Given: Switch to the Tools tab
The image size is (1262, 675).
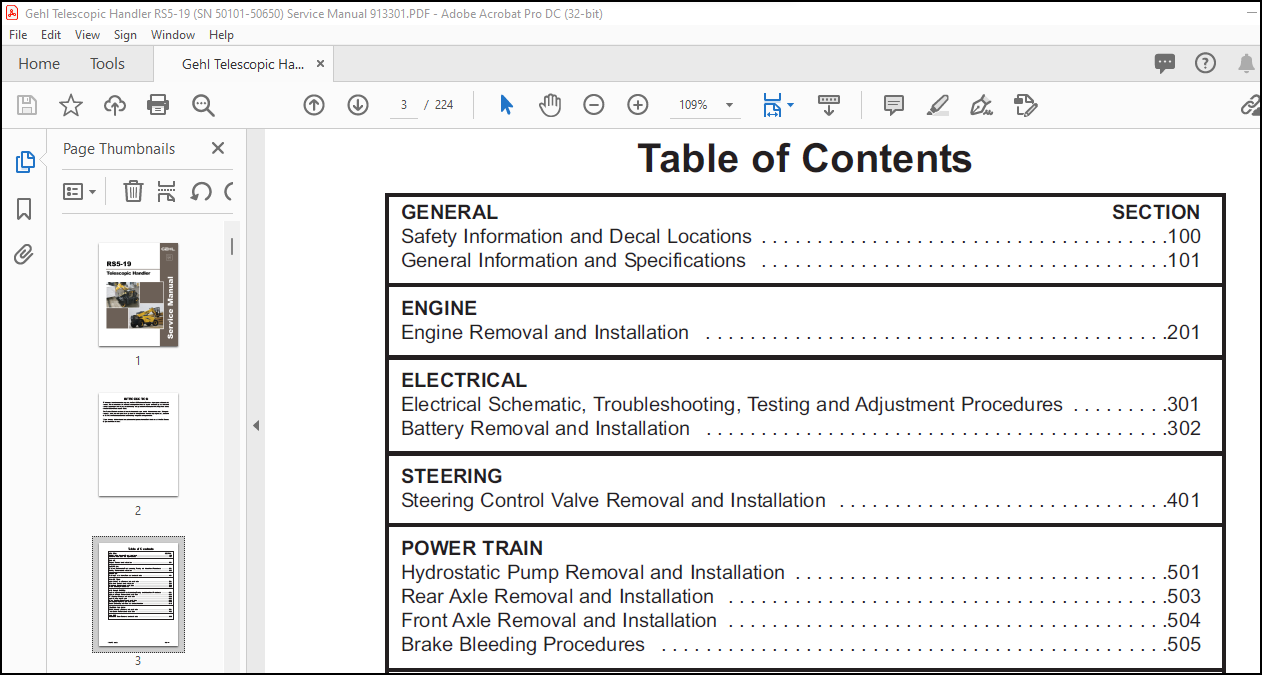Looking at the screenshot, I should pos(107,64).
